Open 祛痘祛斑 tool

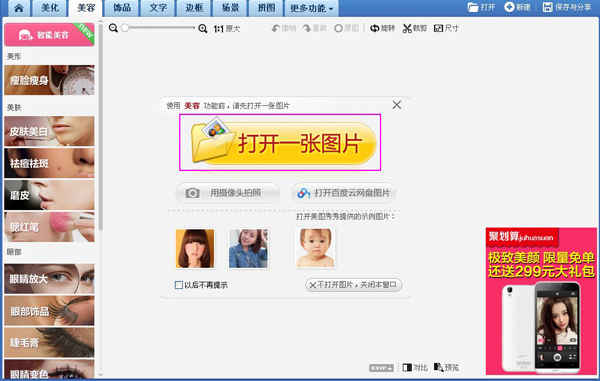(x=49, y=163)
